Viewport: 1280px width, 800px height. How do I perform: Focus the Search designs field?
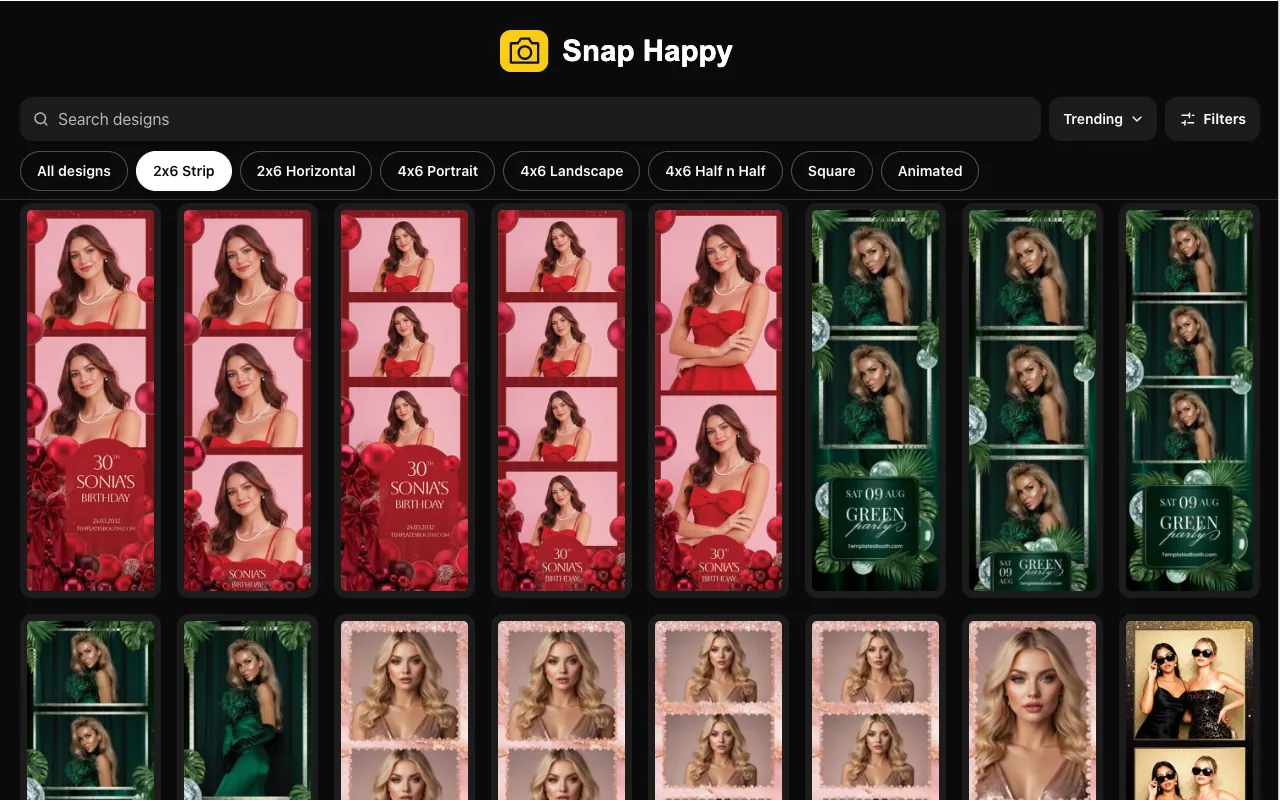(530, 119)
